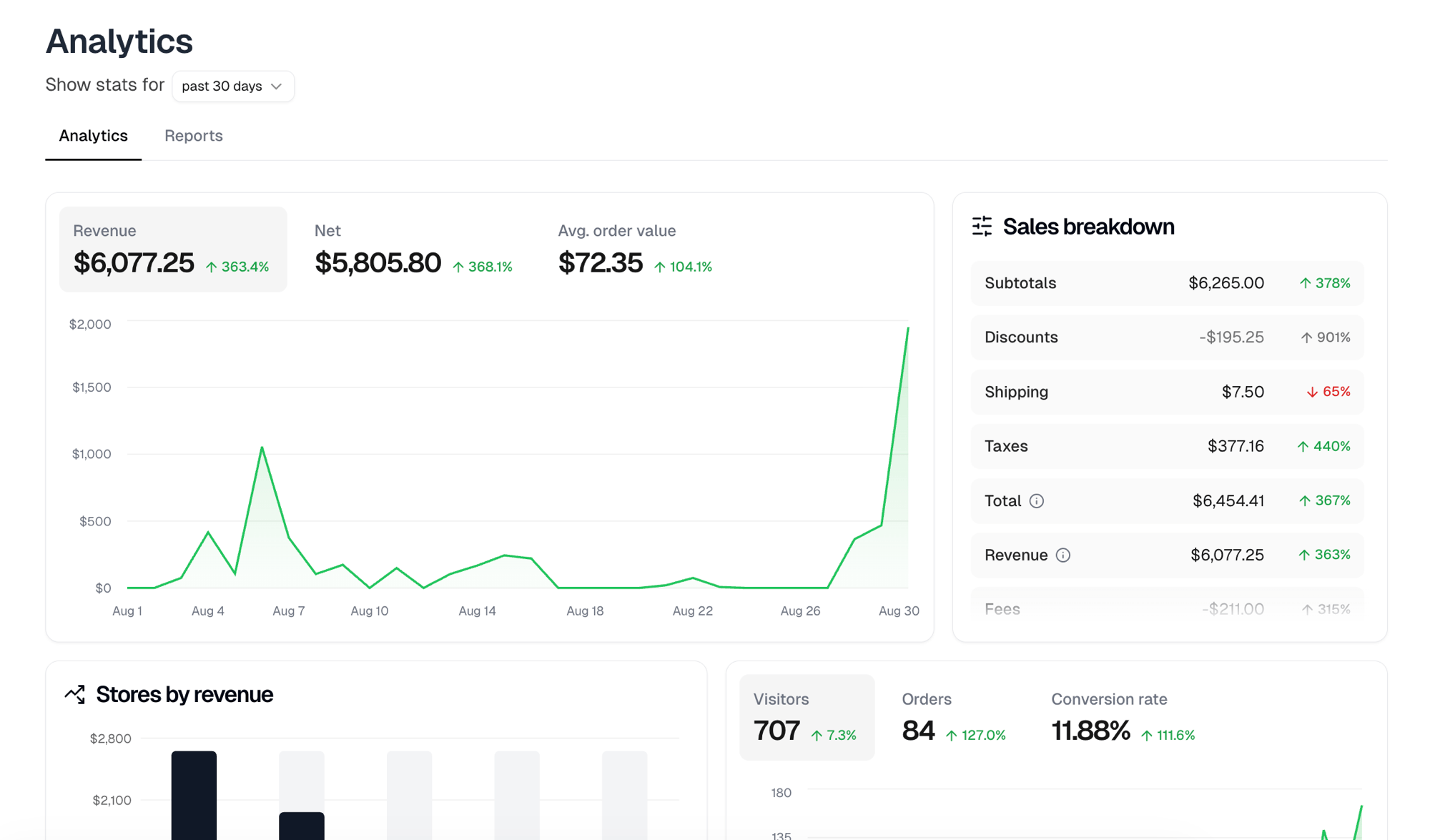Image resolution: width=1430 pixels, height=840 pixels.
Task: Click the up arrow beside 127.0%
Action: tap(952, 736)
